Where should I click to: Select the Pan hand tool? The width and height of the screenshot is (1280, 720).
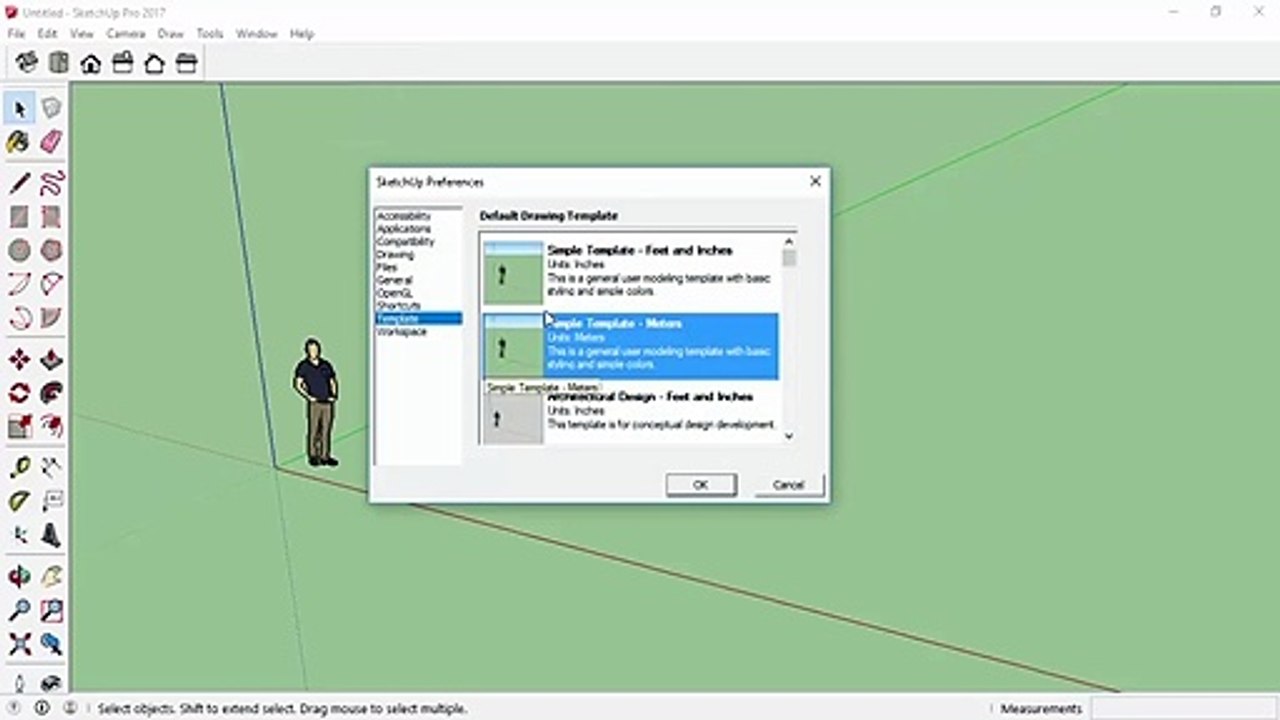click(x=51, y=577)
